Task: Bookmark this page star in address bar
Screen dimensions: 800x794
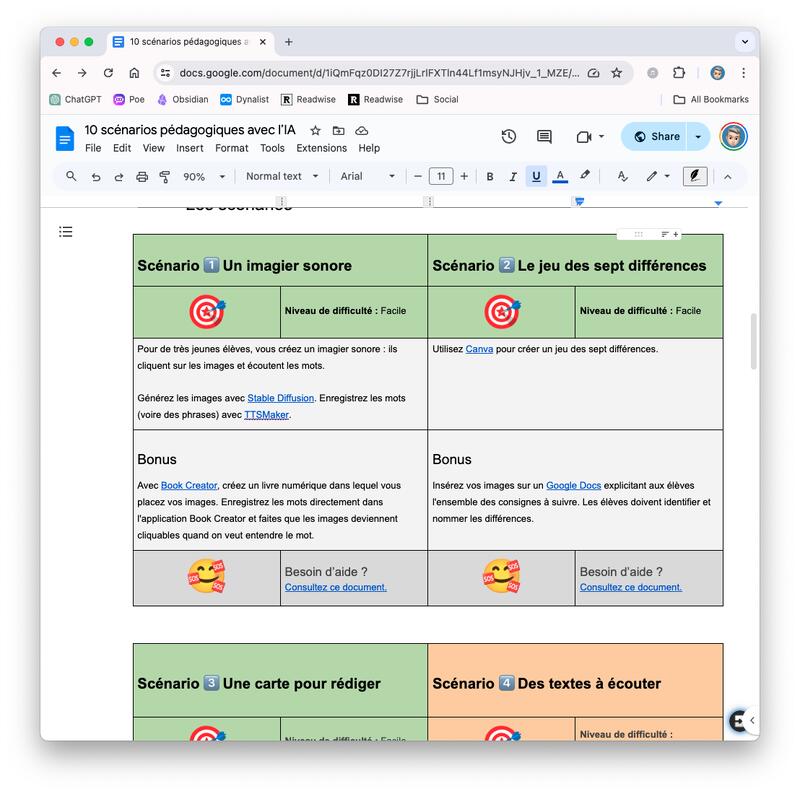Action: pyautogui.click(x=616, y=73)
